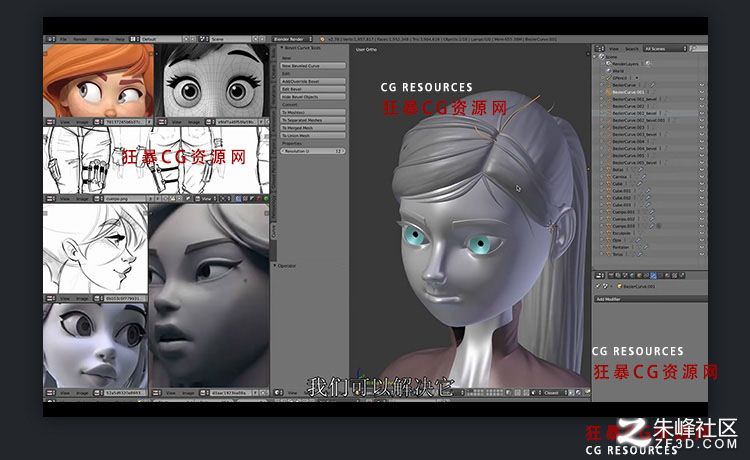The height and width of the screenshot is (460, 750).
Task: Open the Object properties tab icon
Action: point(639,275)
